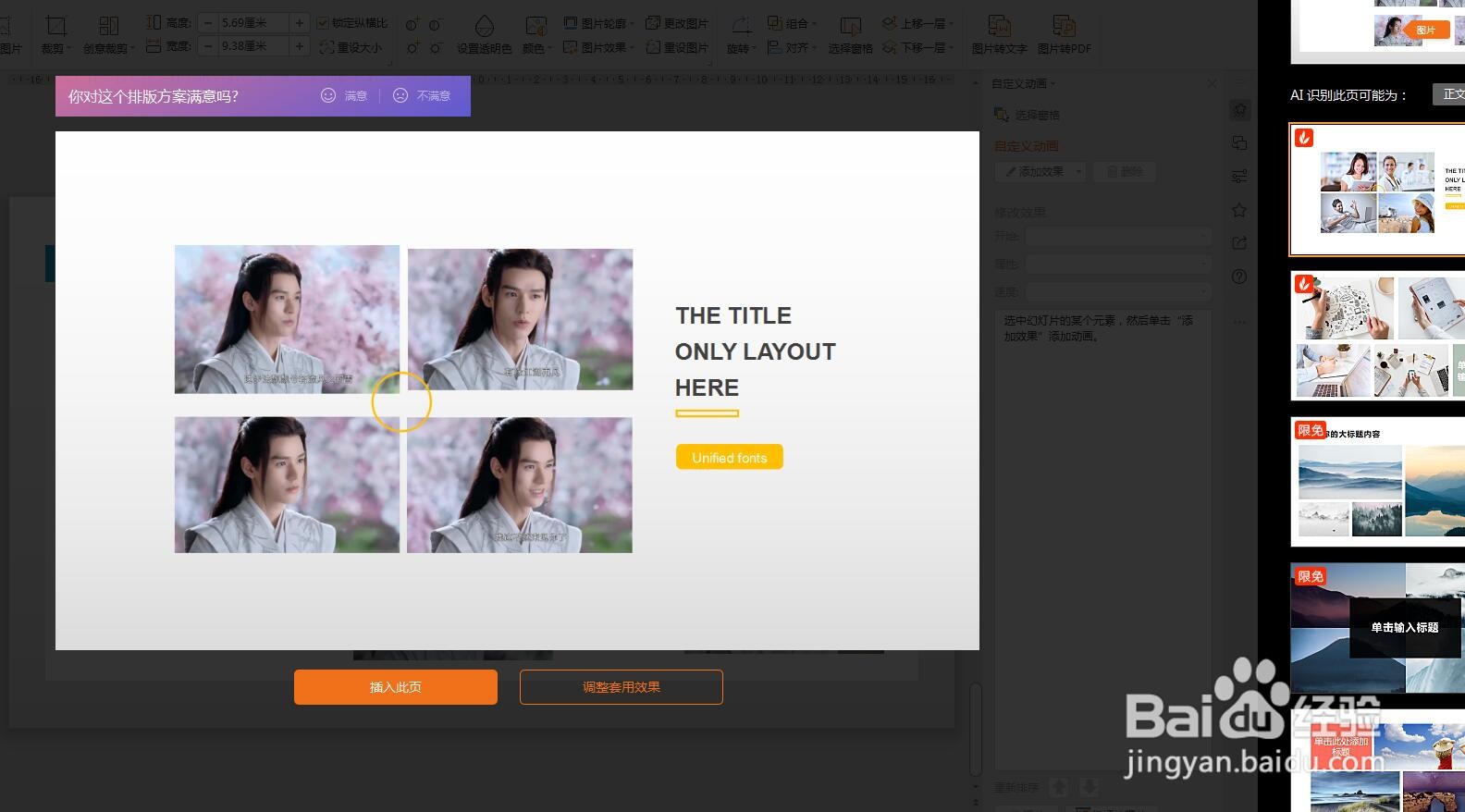Click Picture to Text (图片转文字) icon
The image size is (1465, 812).
point(999,26)
